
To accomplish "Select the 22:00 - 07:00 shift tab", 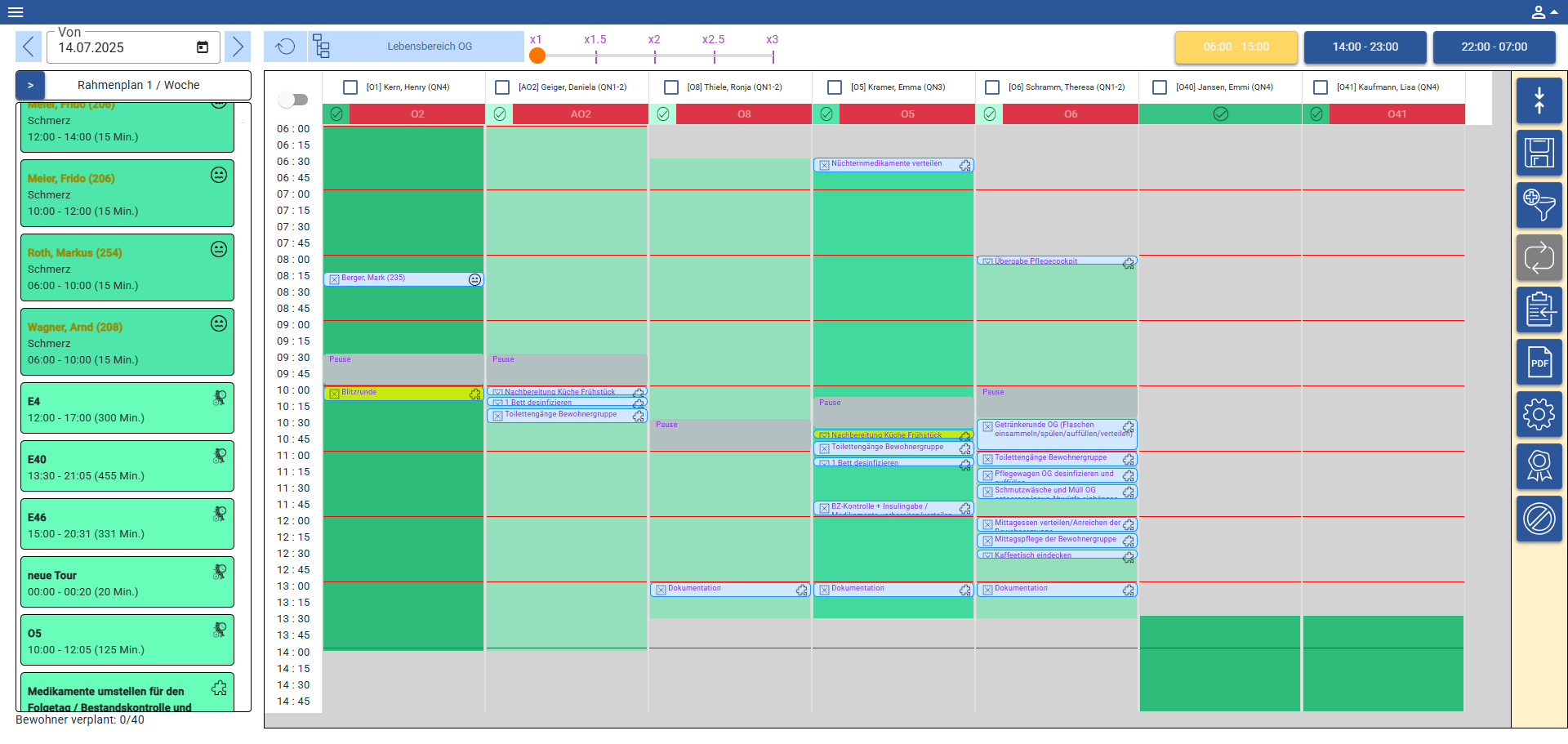I will tap(1494, 47).
